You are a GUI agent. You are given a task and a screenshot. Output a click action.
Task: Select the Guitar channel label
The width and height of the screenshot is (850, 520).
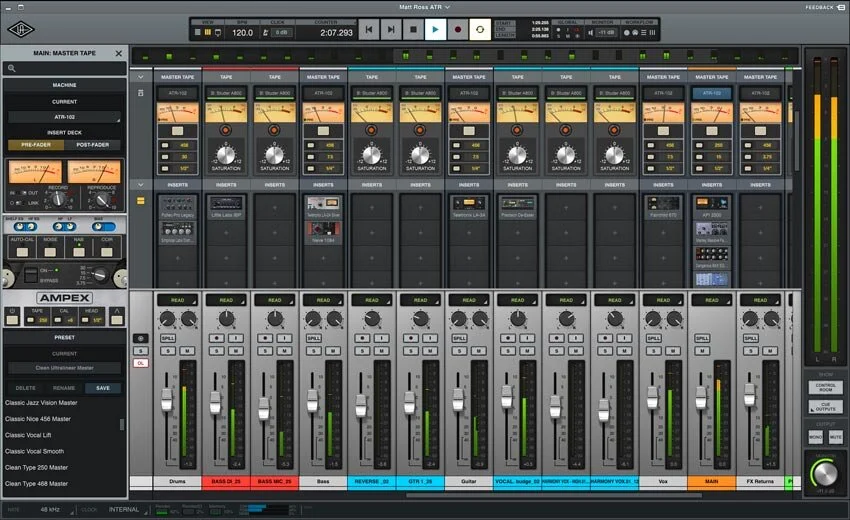coord(469,482)
